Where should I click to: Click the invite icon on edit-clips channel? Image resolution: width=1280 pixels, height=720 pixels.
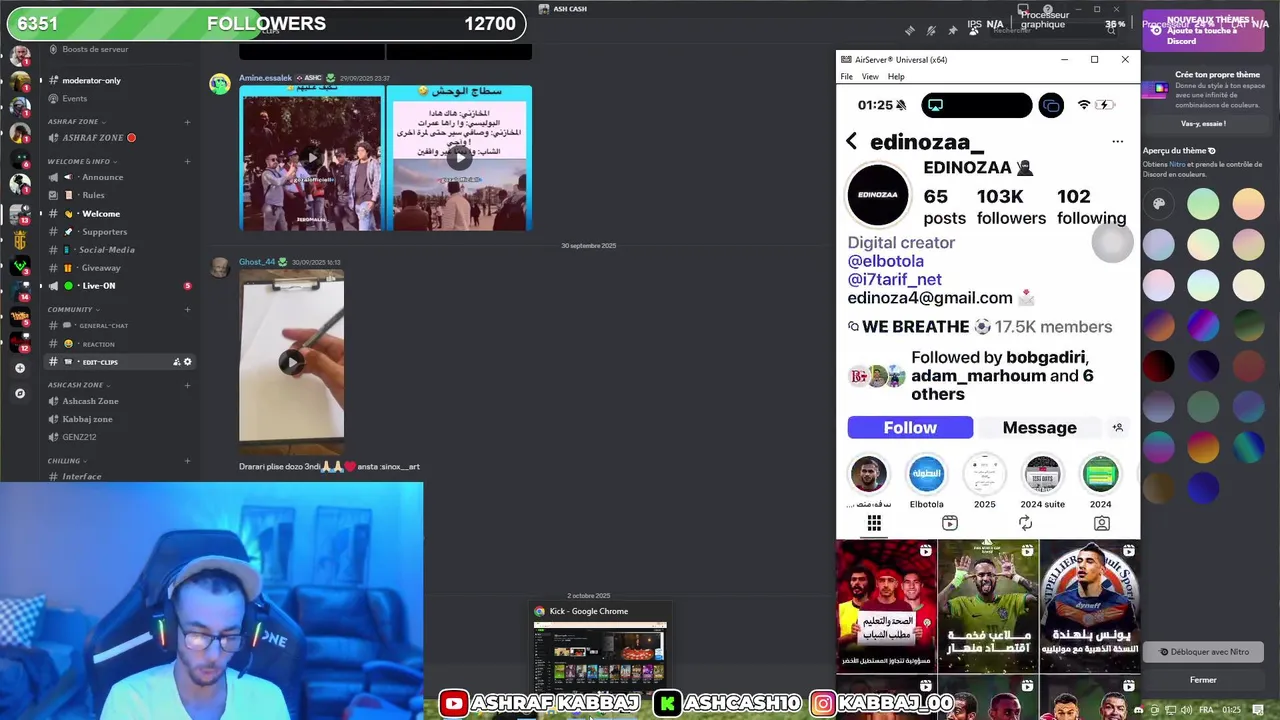(176, 362)
